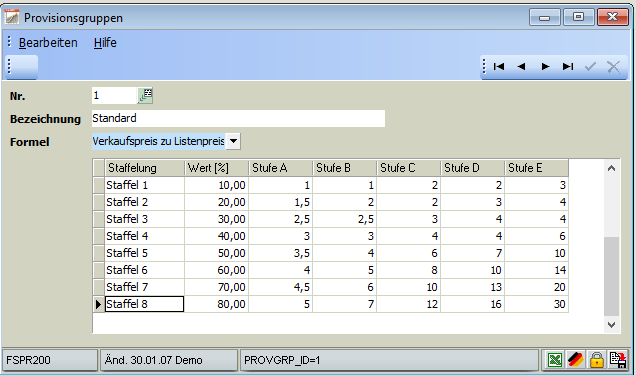The width and height of the screenshot is (636, 375).
Task: Click the Wert [%] column header
Action: tap(217, 168)
